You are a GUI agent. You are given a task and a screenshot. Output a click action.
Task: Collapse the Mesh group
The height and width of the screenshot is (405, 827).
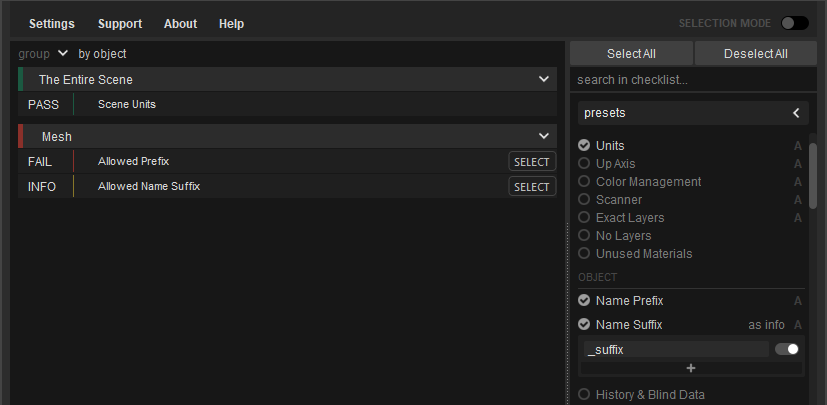point(544,136)
